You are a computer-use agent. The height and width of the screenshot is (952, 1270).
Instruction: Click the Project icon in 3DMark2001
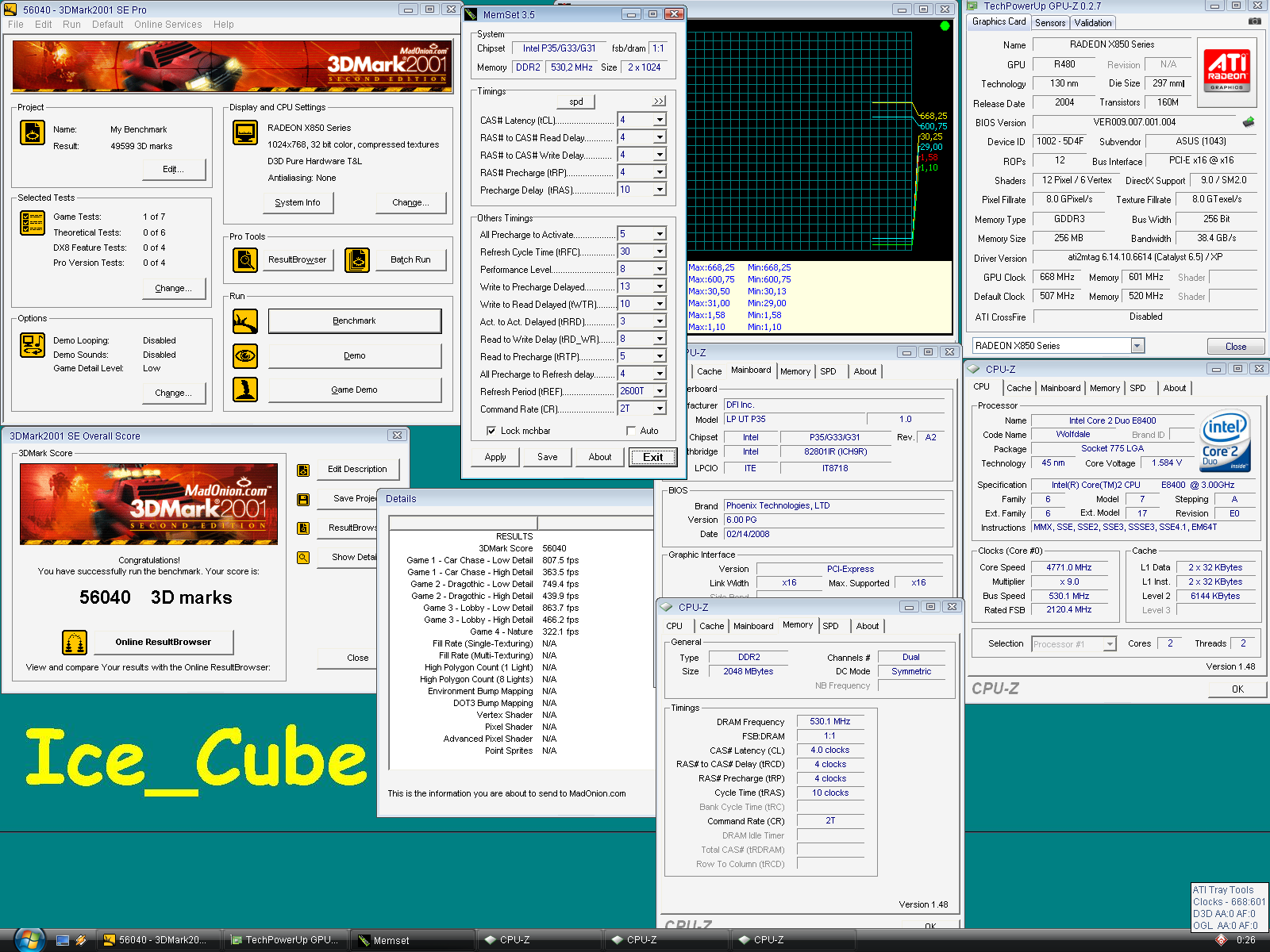pyautogui.click(x=33, y=132)
